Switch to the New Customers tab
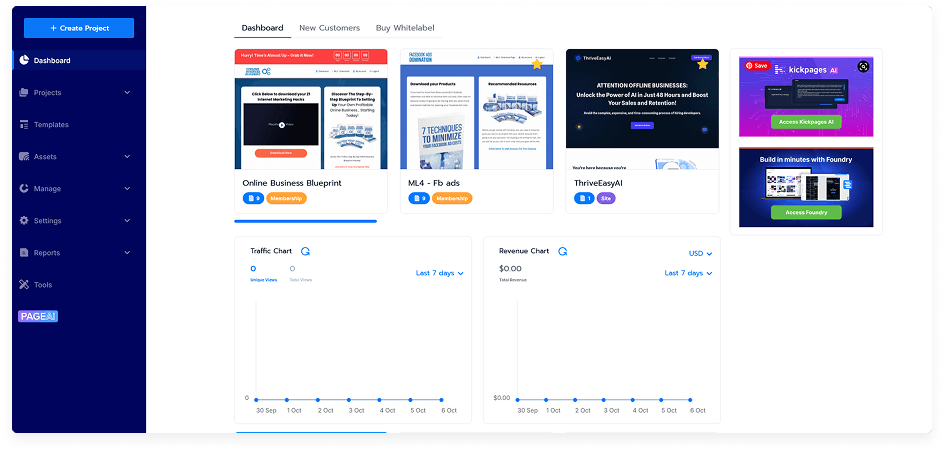944x451 pixels. [x=329, y=28]
